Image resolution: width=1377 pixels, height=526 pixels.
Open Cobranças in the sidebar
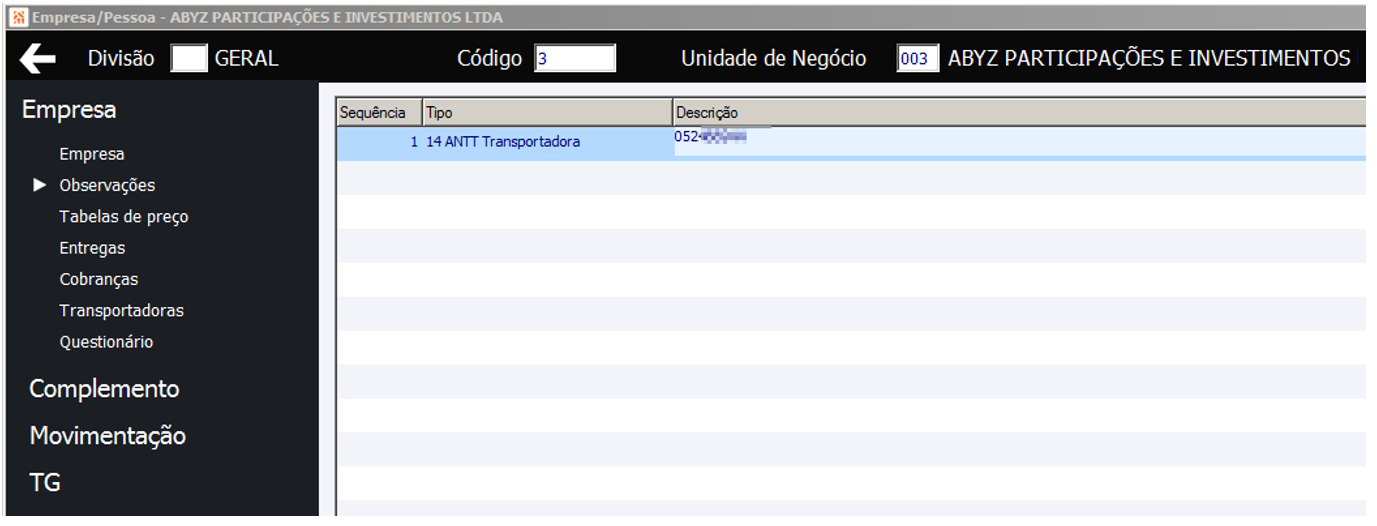(x=99, y=279)
